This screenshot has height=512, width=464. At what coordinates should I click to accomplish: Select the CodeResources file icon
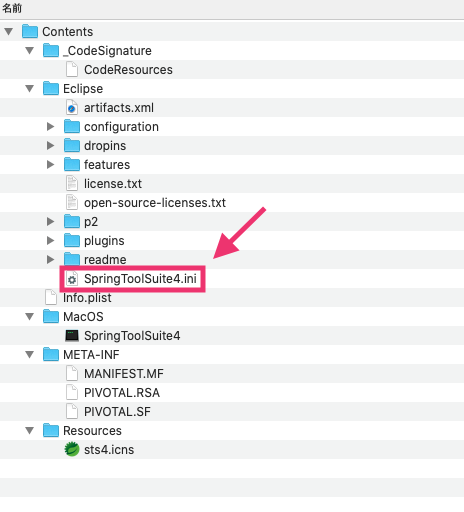[x=72, y=70]
